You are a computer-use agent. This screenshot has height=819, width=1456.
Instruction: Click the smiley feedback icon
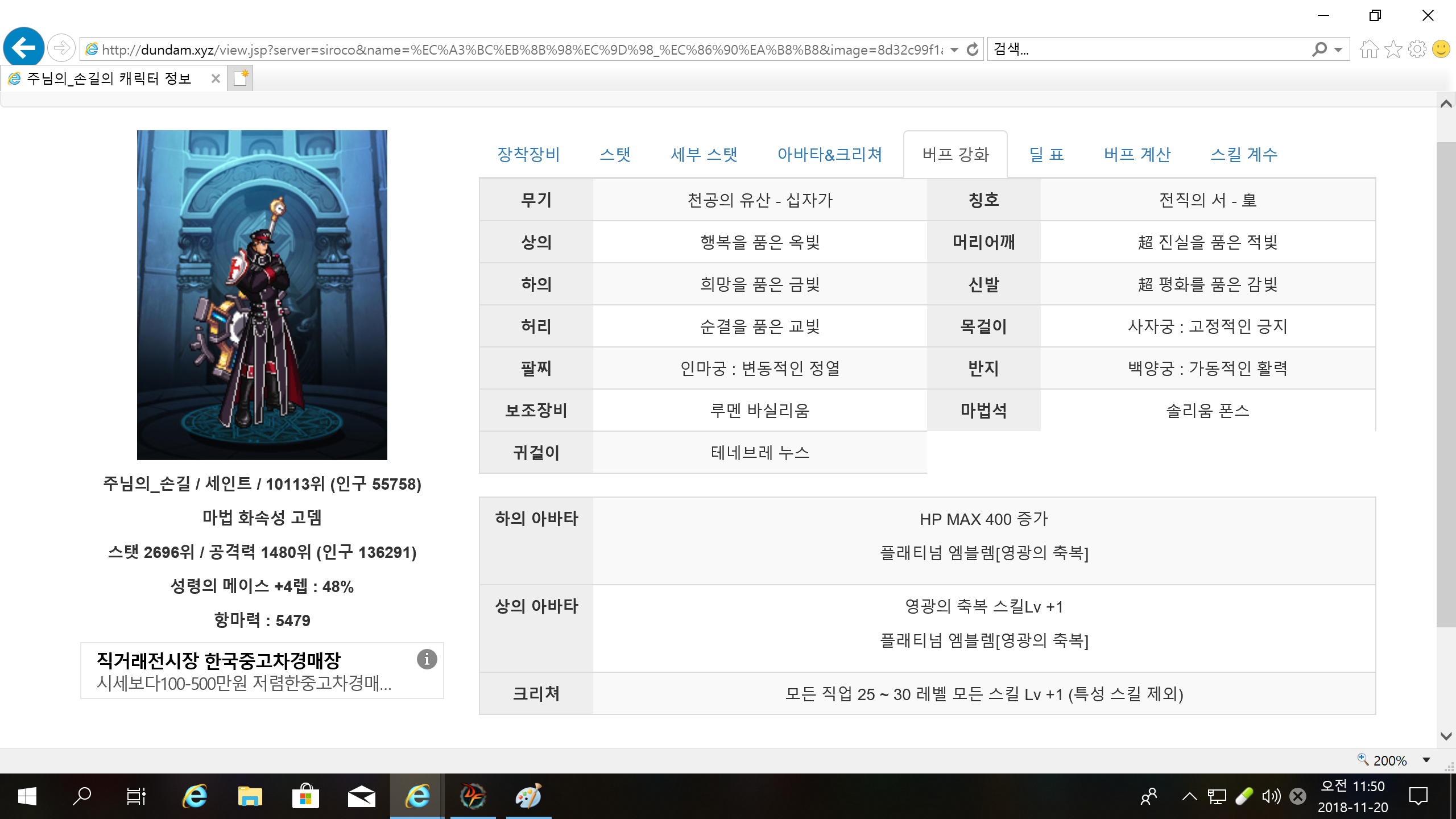click(1441, 49)
